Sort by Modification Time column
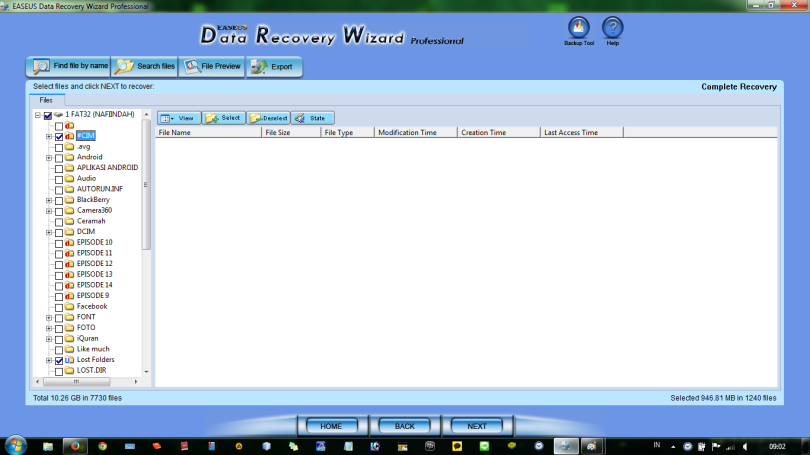Viewport: 810px width, 455px height. click(416, 133)
